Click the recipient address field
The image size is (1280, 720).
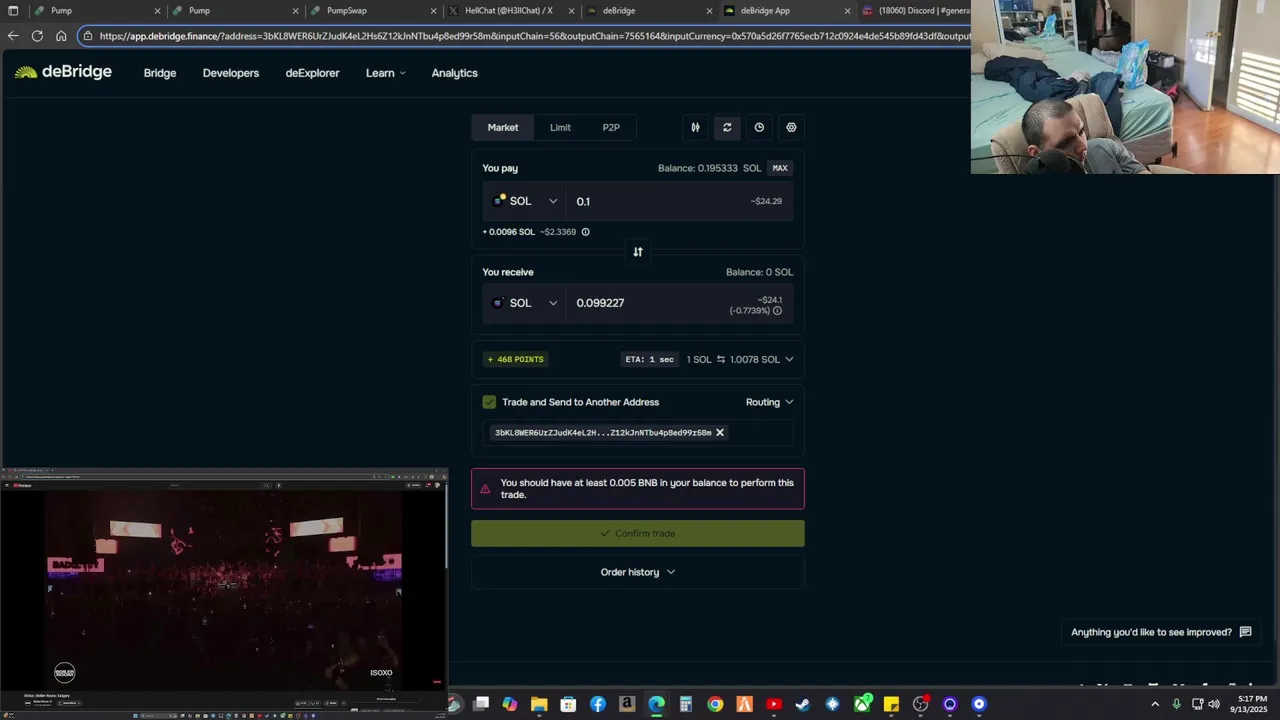(x=638, y=433)
